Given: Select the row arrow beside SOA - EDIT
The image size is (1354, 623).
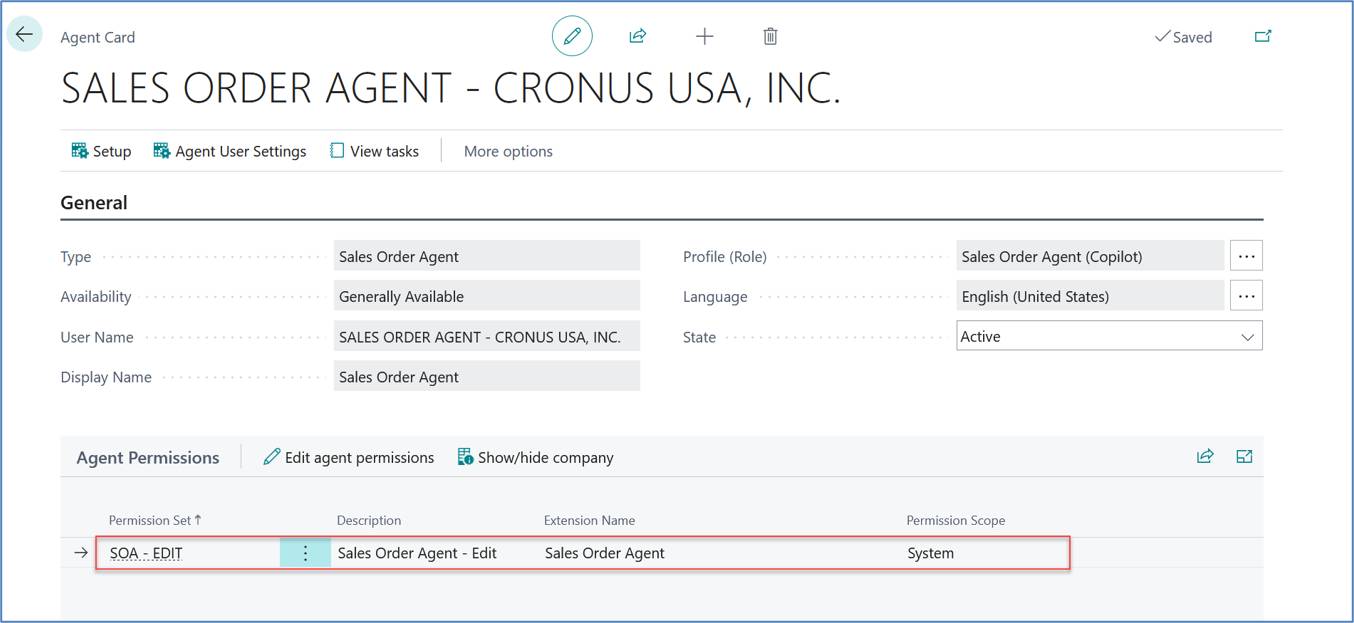Looking at the screenshot, I should pyautogui.click(x=81, y=552).
